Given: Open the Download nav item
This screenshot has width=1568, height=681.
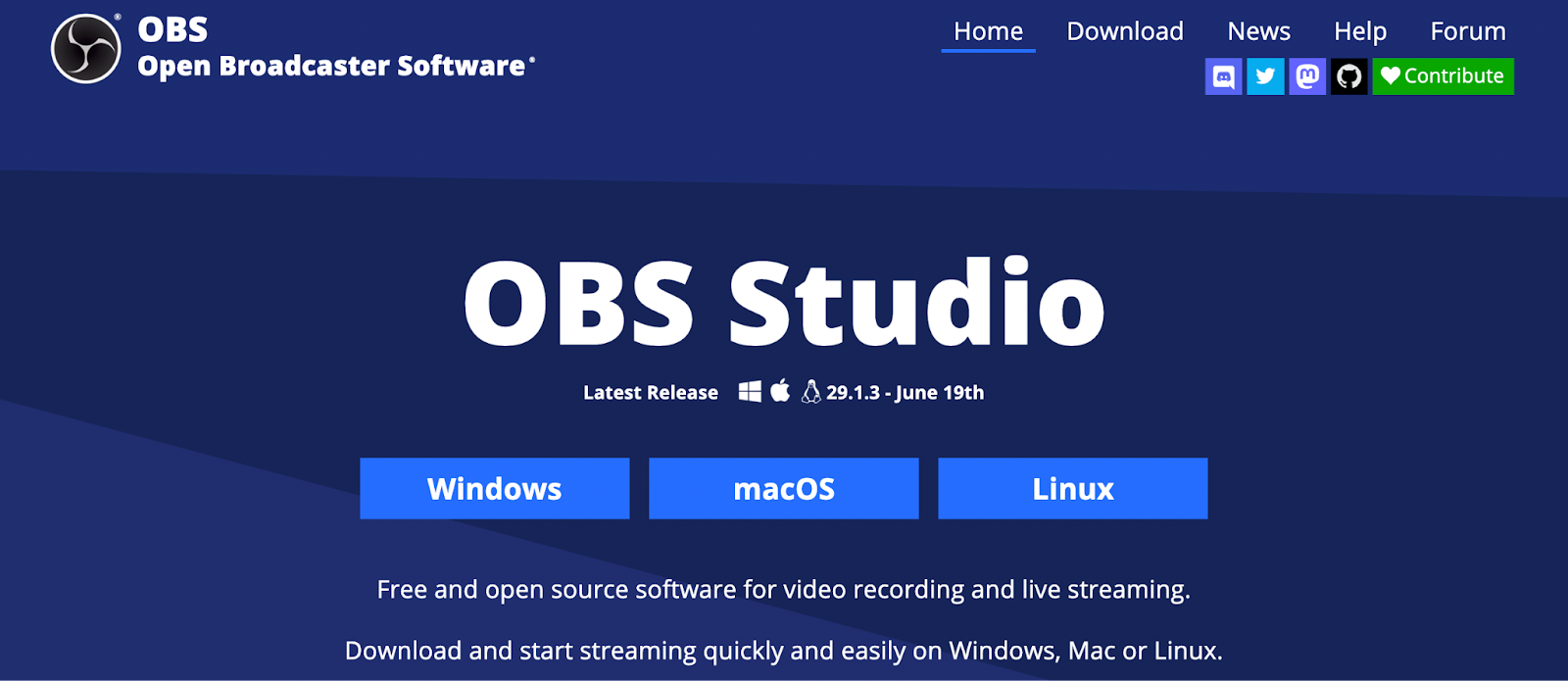Looking at the screenshot, I should 1125,31.
